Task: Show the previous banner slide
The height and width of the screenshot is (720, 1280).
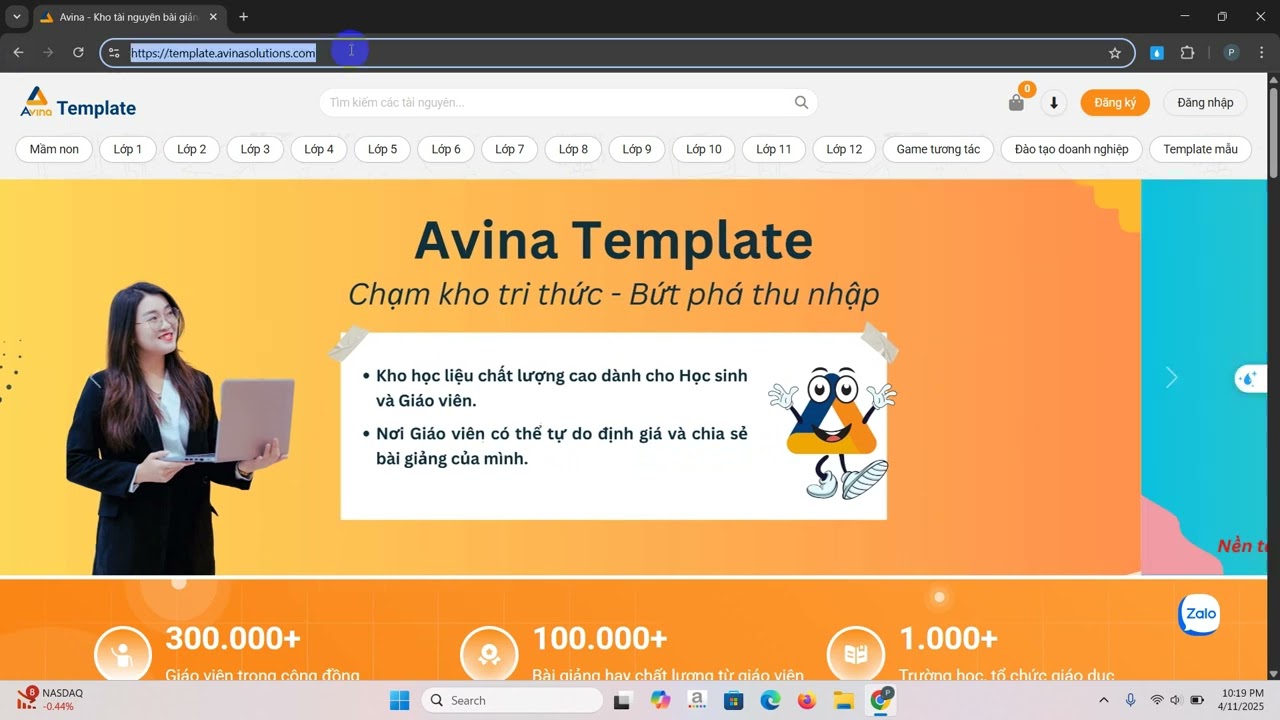Action: click(96, 379)
